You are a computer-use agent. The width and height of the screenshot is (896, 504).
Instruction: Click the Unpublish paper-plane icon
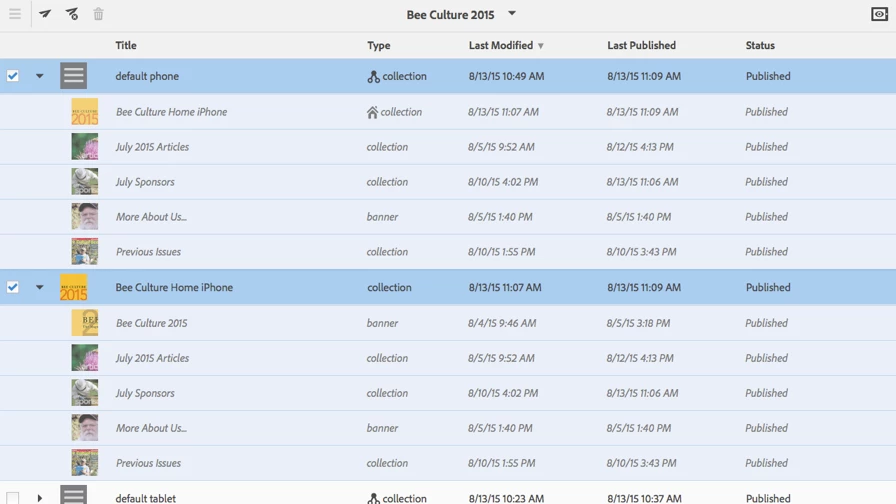click(72, 14)
